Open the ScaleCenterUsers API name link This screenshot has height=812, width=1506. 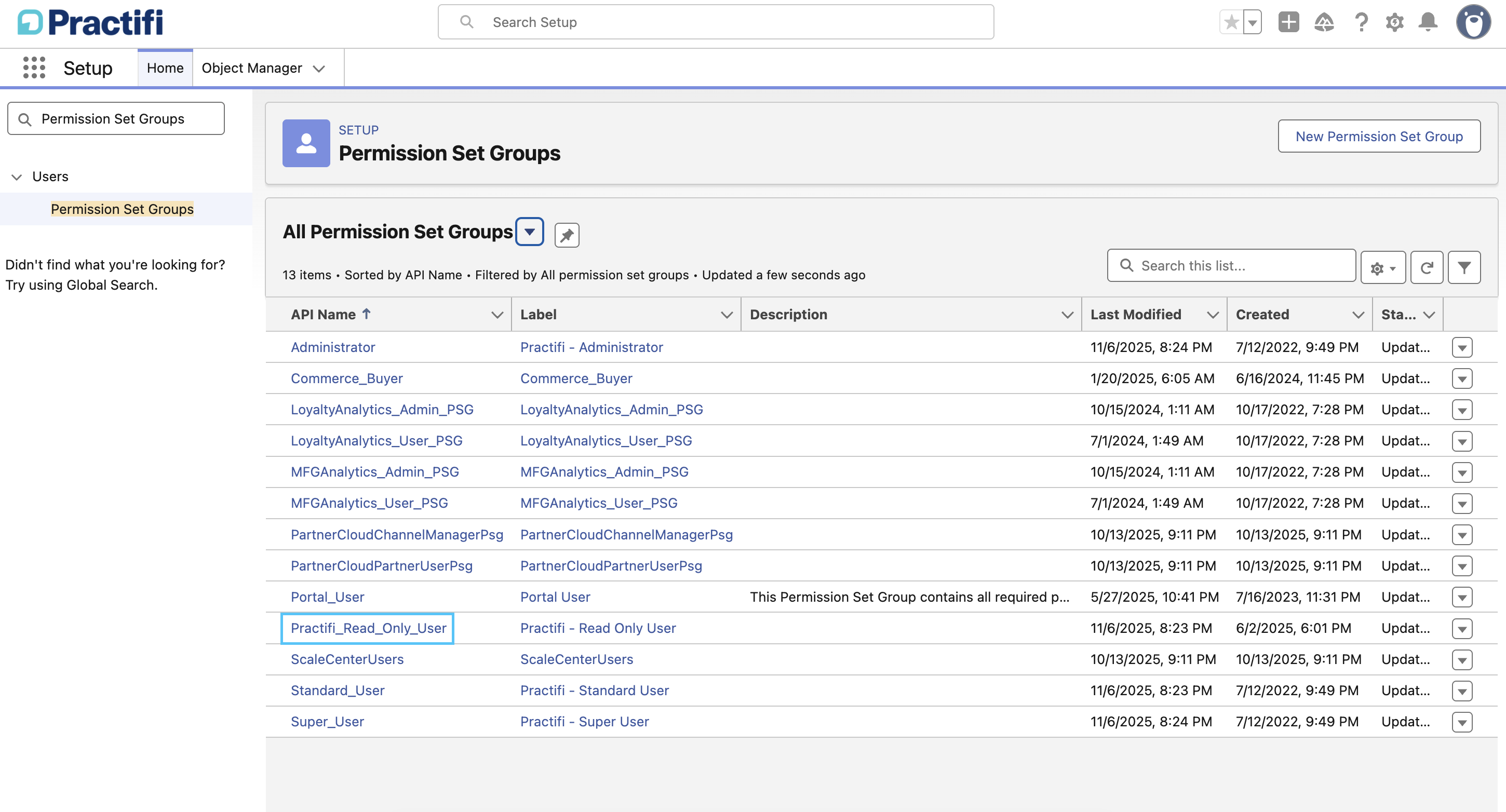click(347, 659)
